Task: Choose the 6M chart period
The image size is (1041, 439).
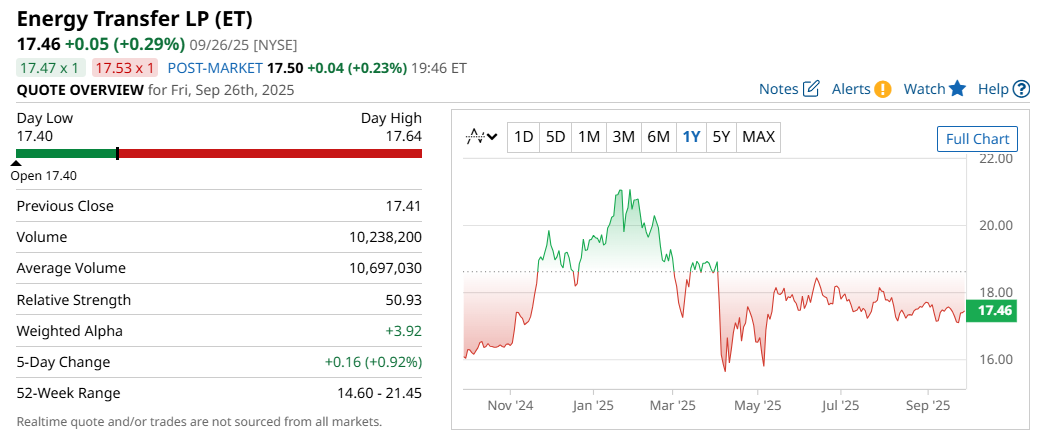Action: (658, 137)
